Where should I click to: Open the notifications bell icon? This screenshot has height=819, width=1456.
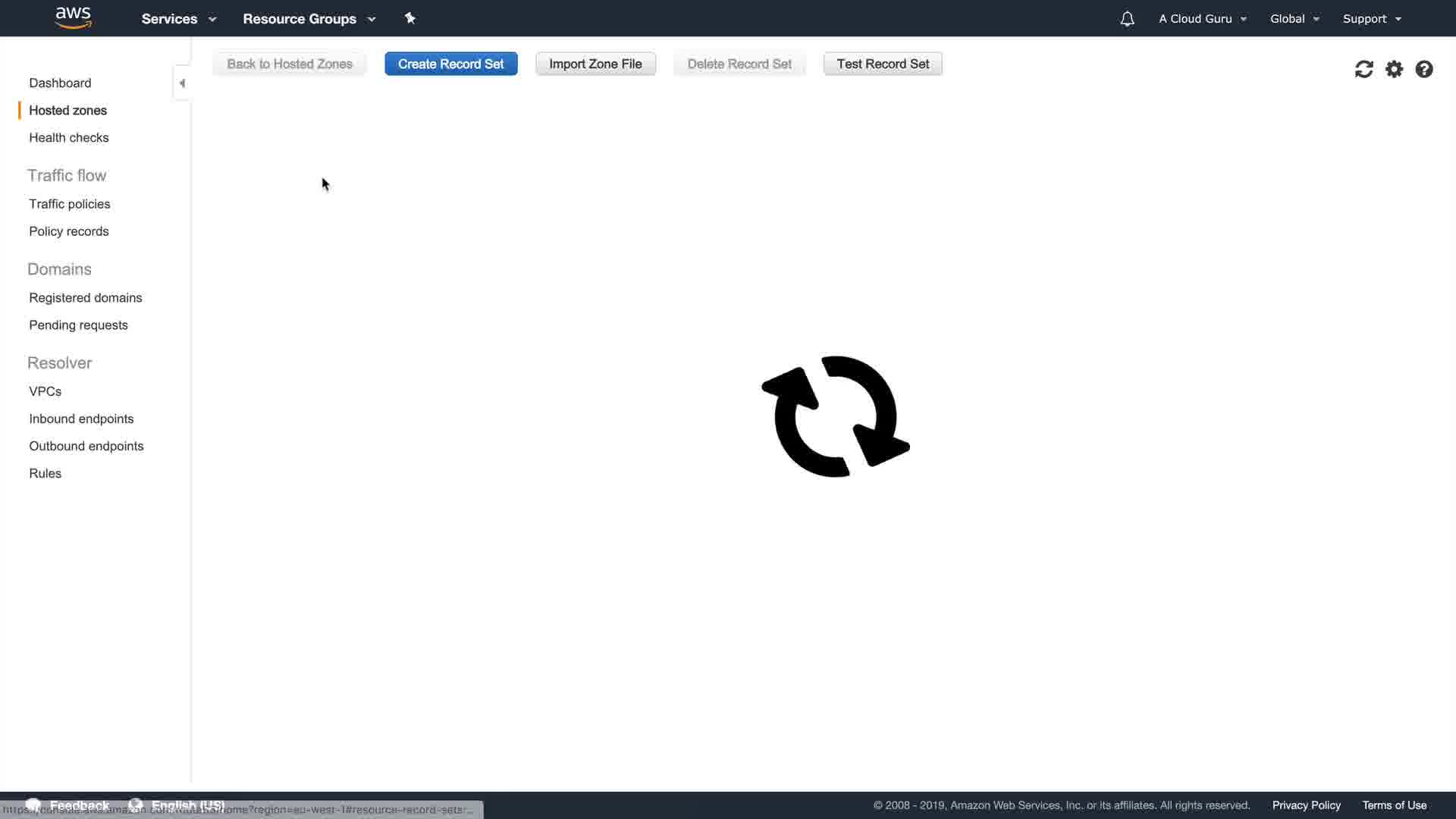coord(1127,19)
